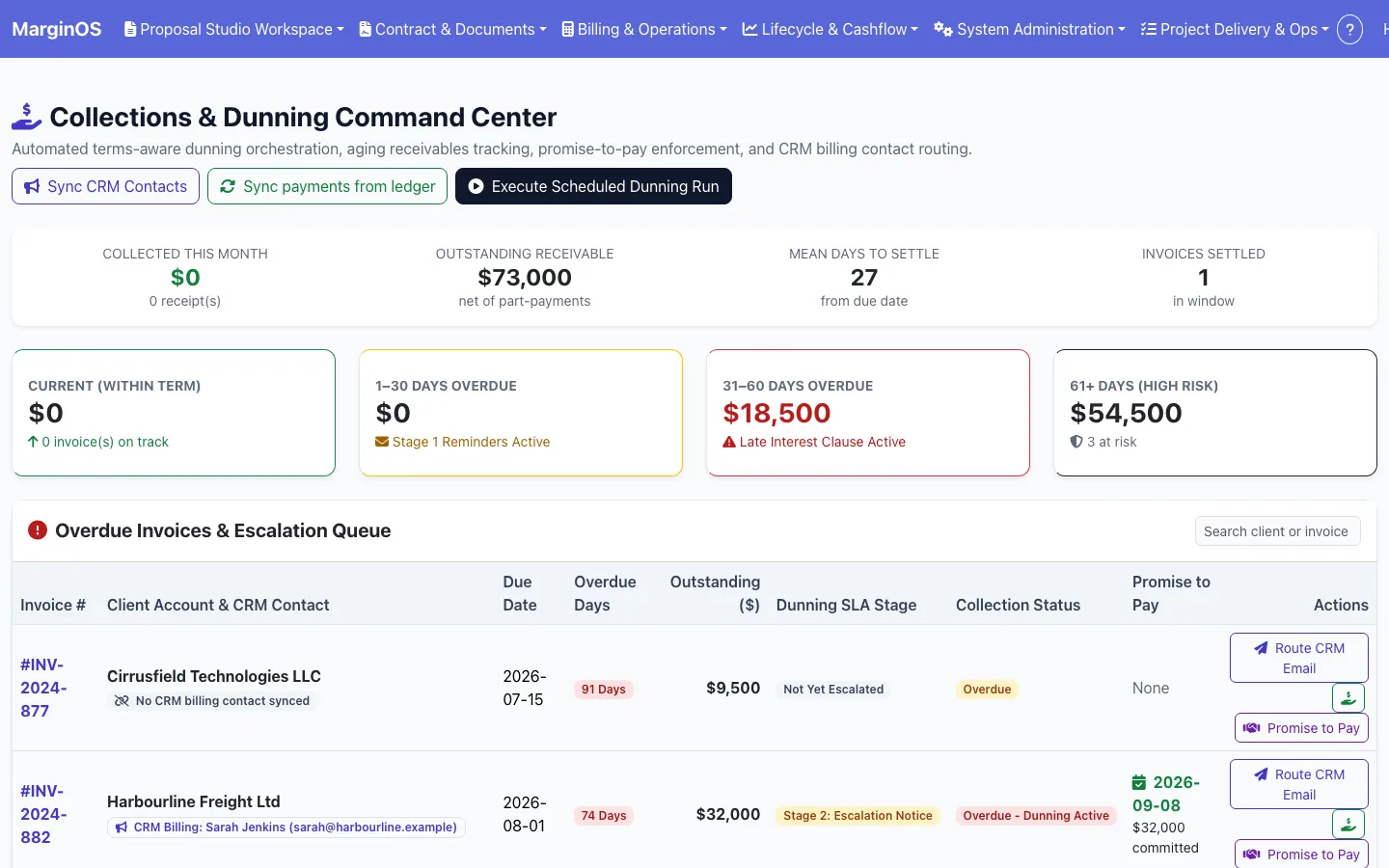The height and width of the screenshot is (868, 1389).
Task: Route CRM Email for Harbourline Freight
Action: coord(1298,784)
